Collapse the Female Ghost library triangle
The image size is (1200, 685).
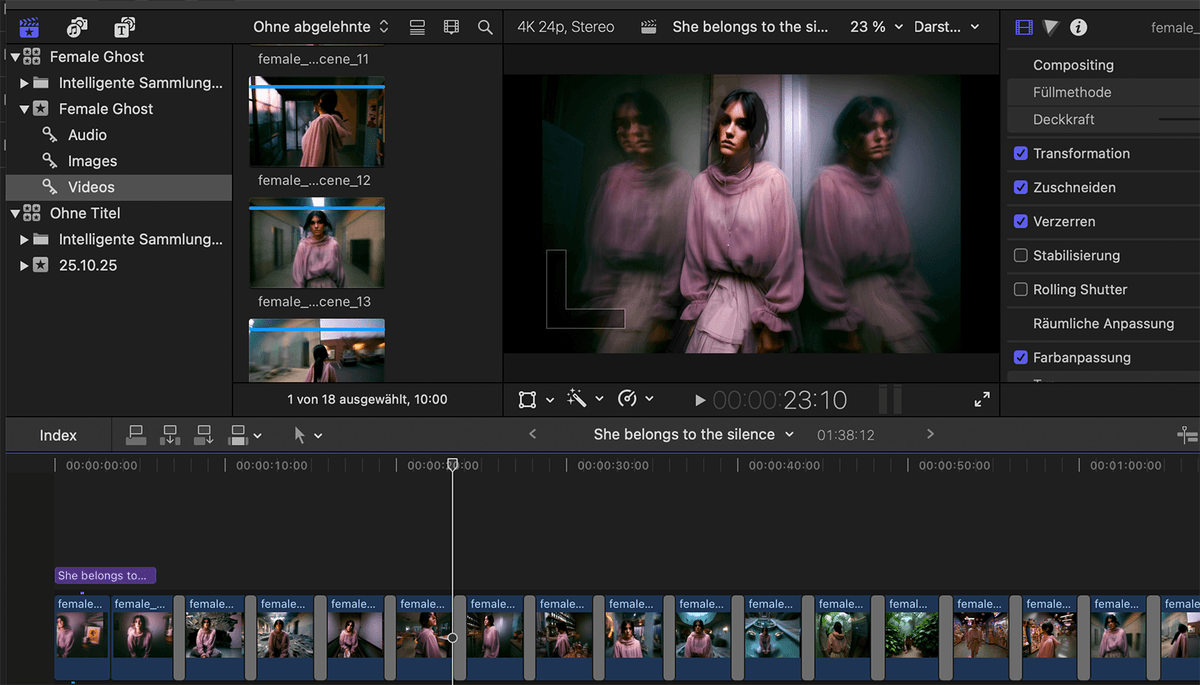[14, 57]
